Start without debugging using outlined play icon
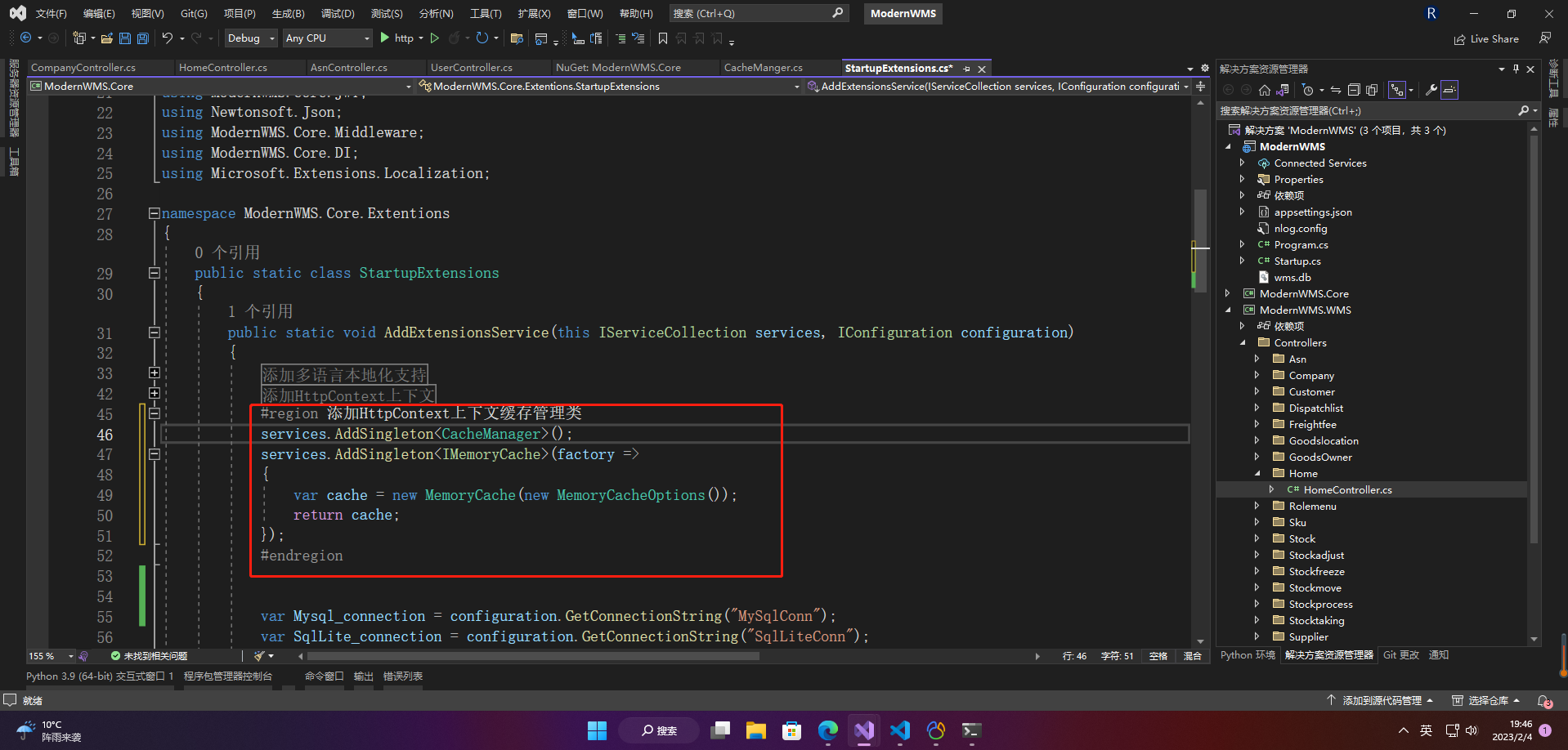Image resolution: width=1568 pixels, height=750 pixels. pos(435,38)
